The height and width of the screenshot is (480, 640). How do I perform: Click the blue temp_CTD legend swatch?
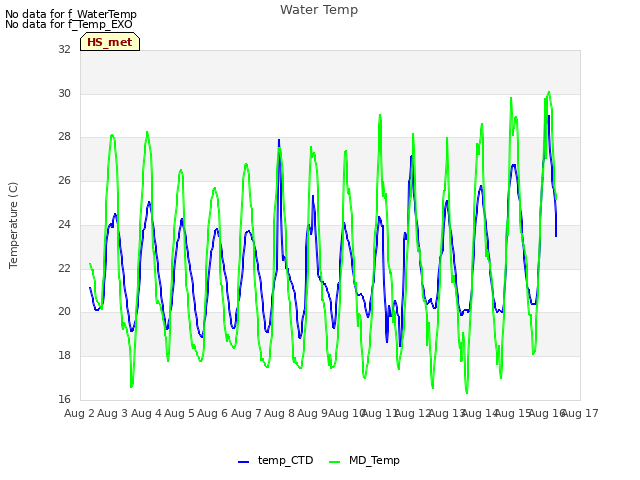point(243,462)
